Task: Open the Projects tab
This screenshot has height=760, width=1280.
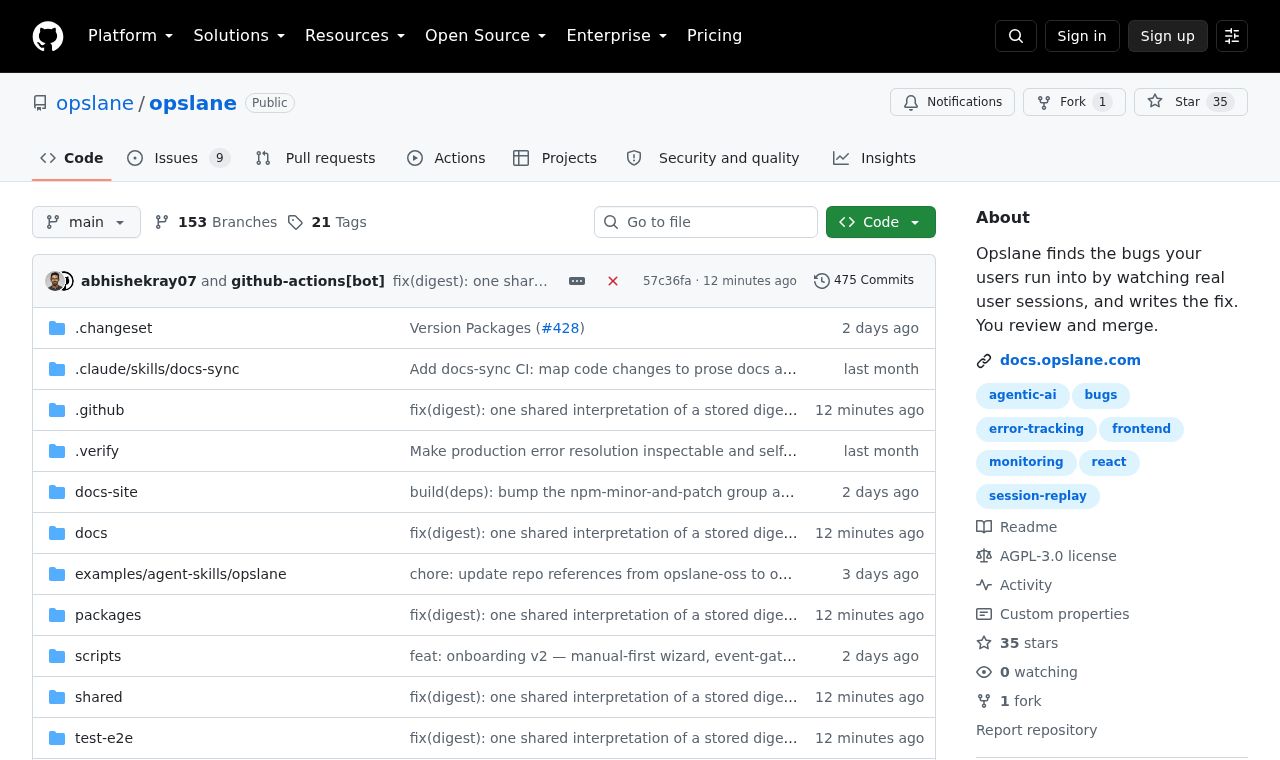Action: tap(555, 158)
